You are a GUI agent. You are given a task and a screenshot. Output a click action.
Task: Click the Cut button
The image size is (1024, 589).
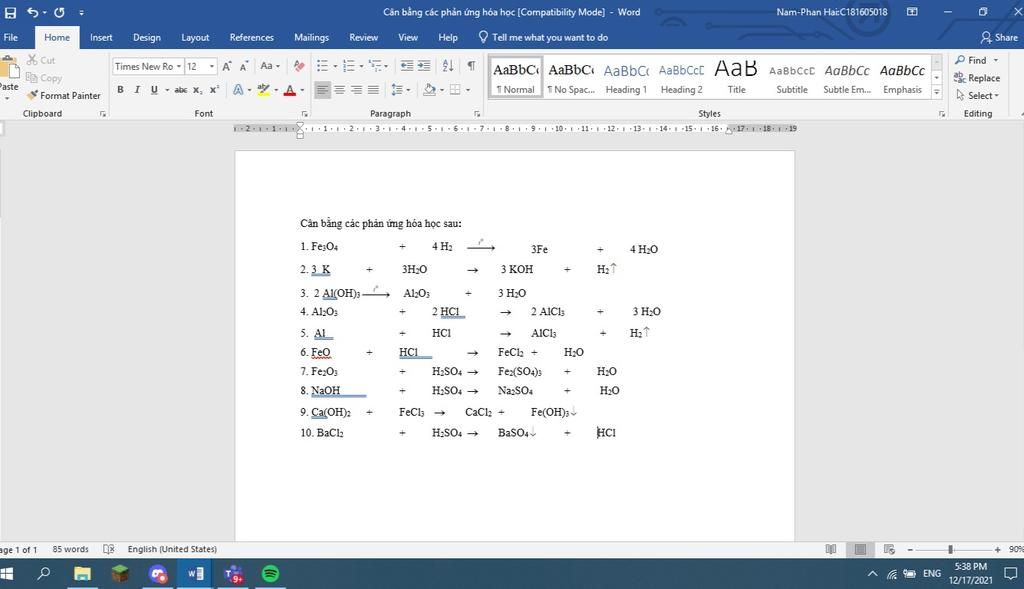click(x=41, y=60)
